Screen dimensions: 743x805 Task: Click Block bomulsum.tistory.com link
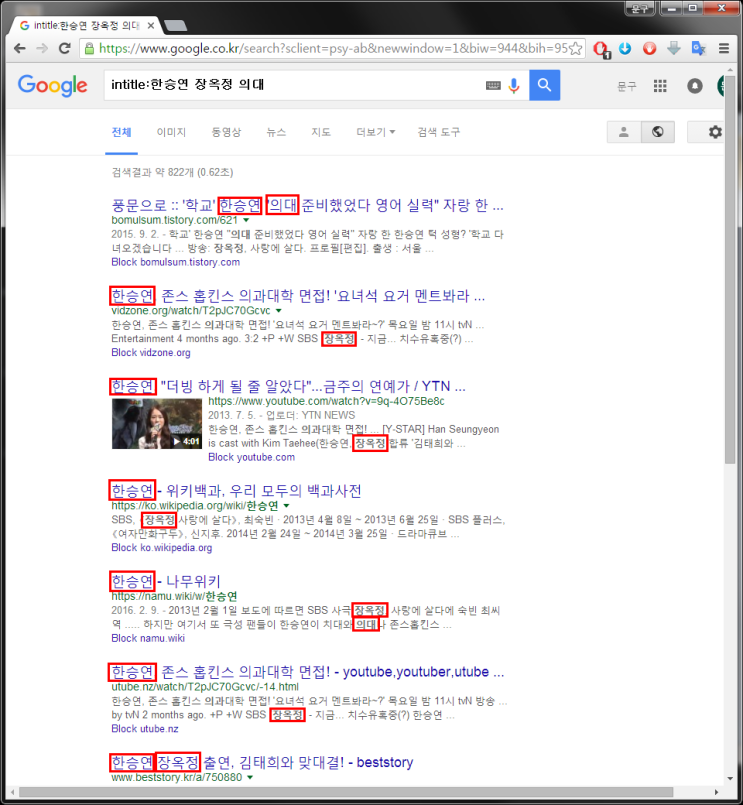[x=176, y=262]
